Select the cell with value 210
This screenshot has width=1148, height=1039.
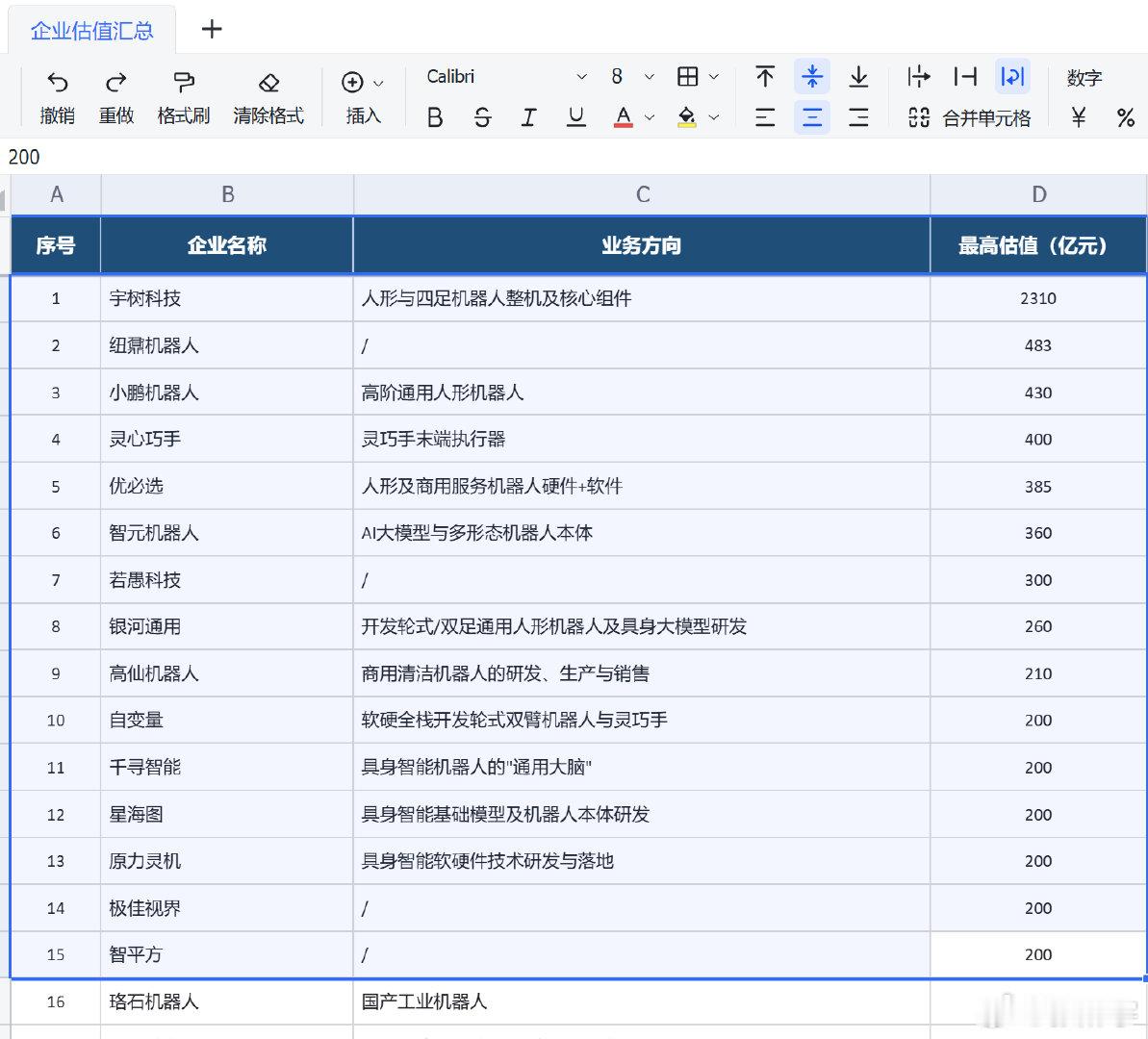(x=1038, y=673)
